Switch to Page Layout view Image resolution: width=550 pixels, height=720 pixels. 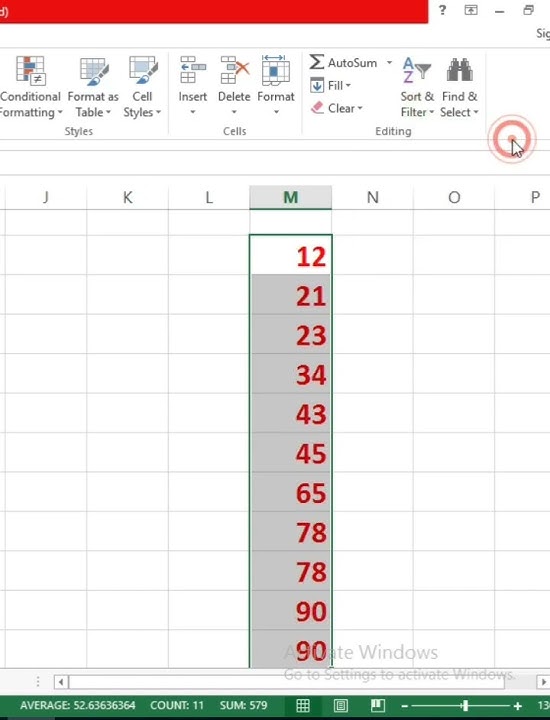[340, 705]
